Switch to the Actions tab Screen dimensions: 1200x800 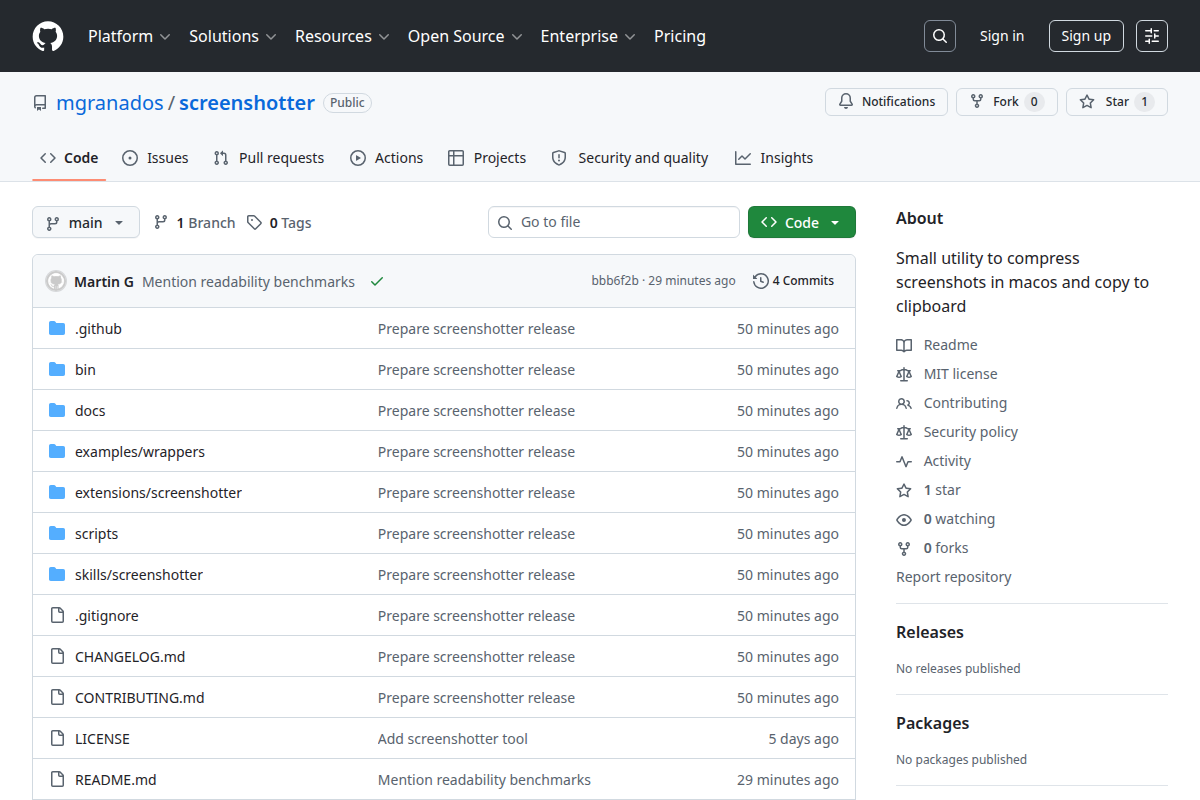coord(387,158)
